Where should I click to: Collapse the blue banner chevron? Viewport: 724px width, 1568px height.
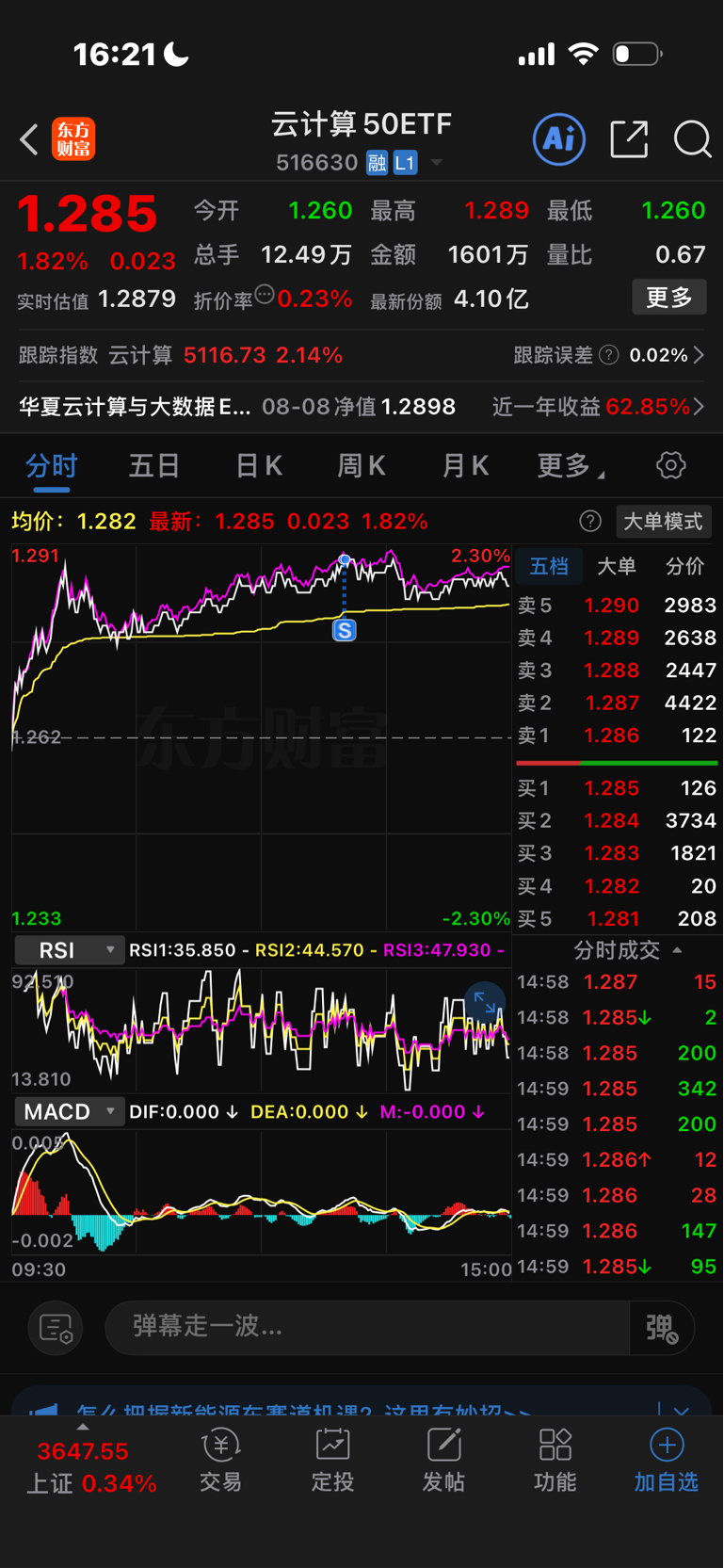[681, 1410]
